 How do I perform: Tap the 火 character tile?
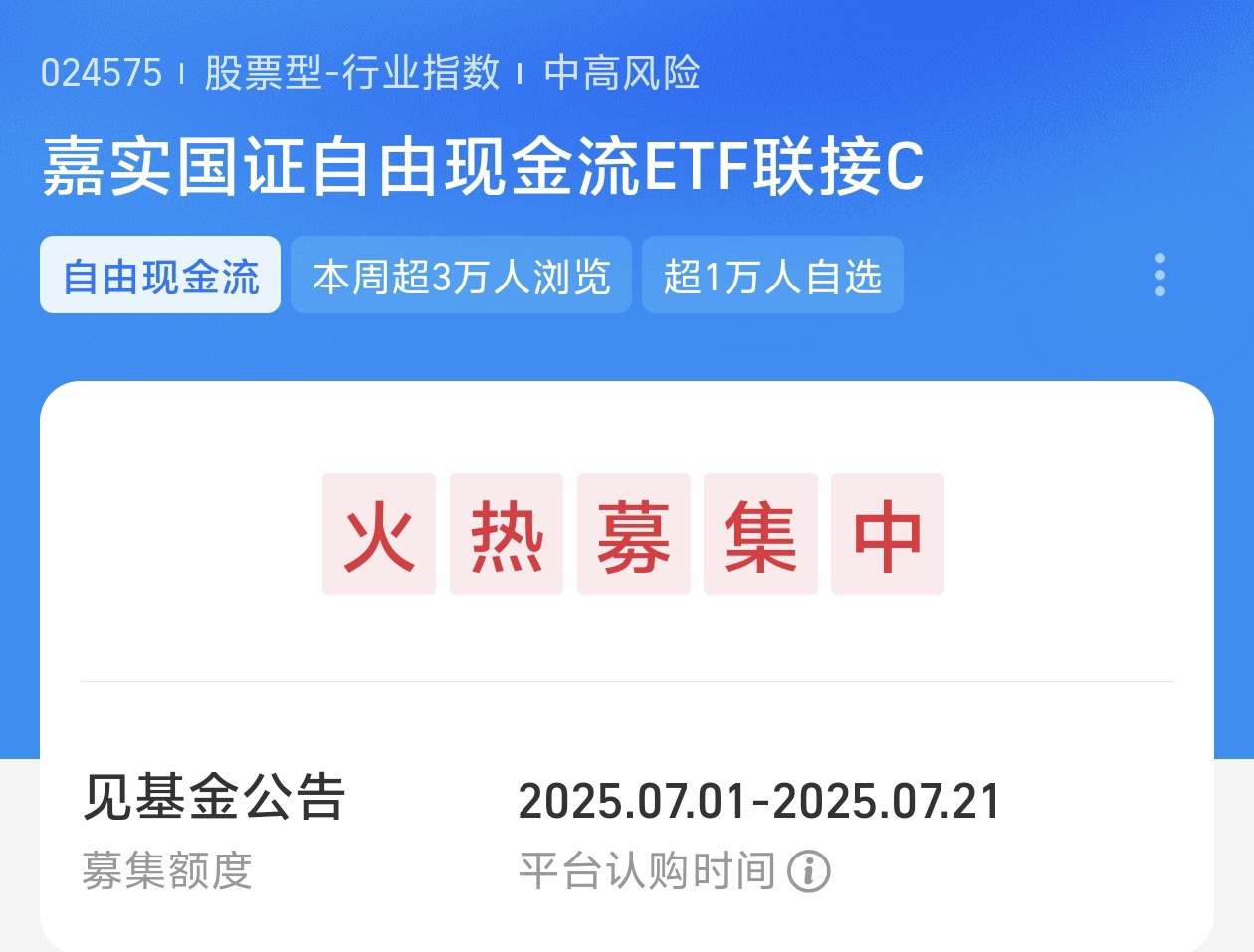[379, 534]
